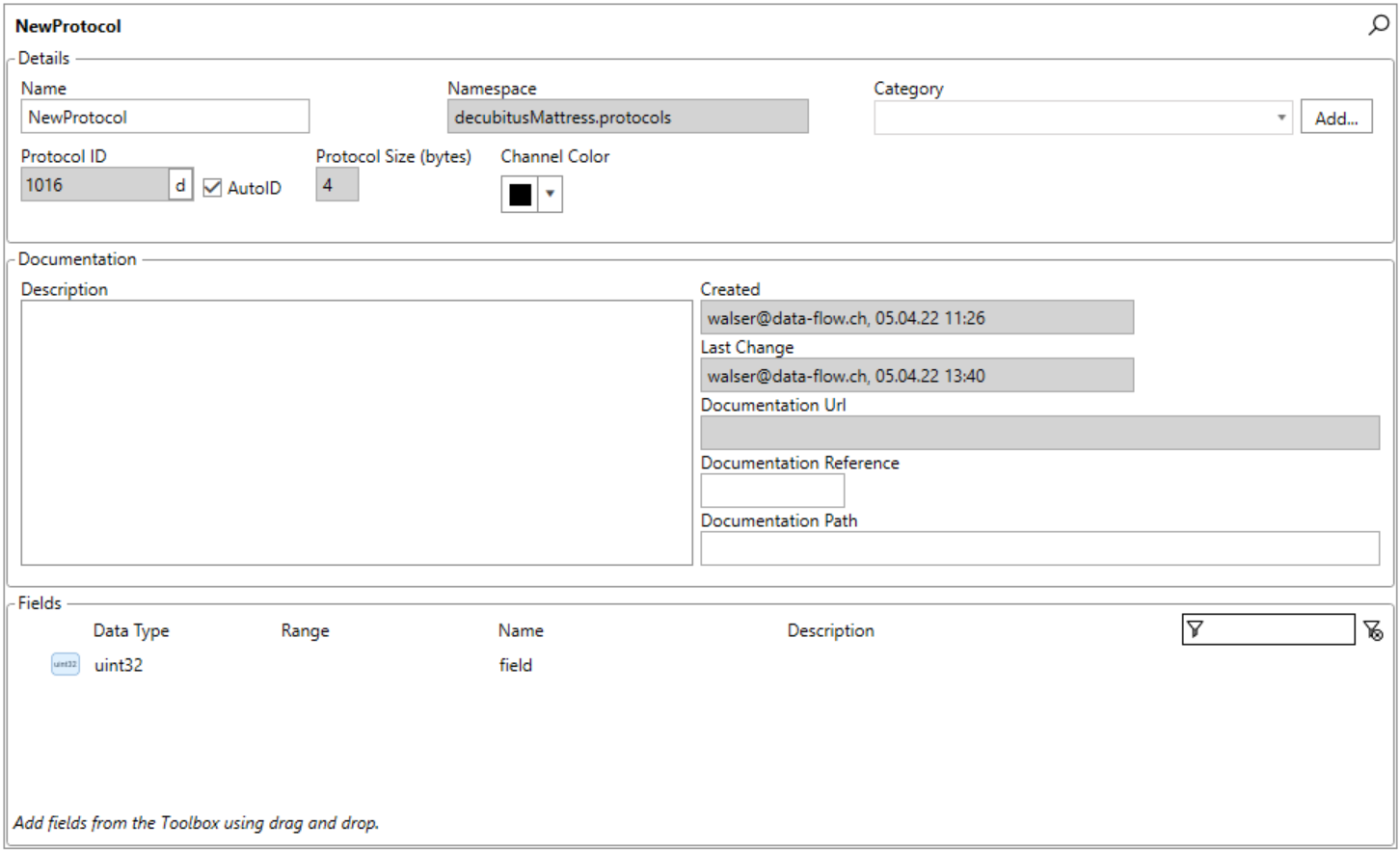Click the Protocol ID value box
The height and width of the screenshot is (851, 1400).
pos(94,184)
